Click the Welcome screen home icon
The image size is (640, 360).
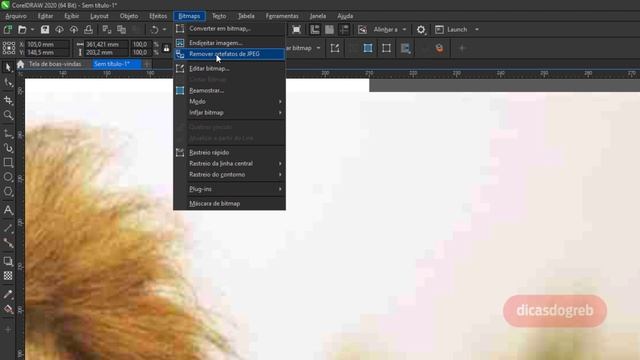coord(20,64)
